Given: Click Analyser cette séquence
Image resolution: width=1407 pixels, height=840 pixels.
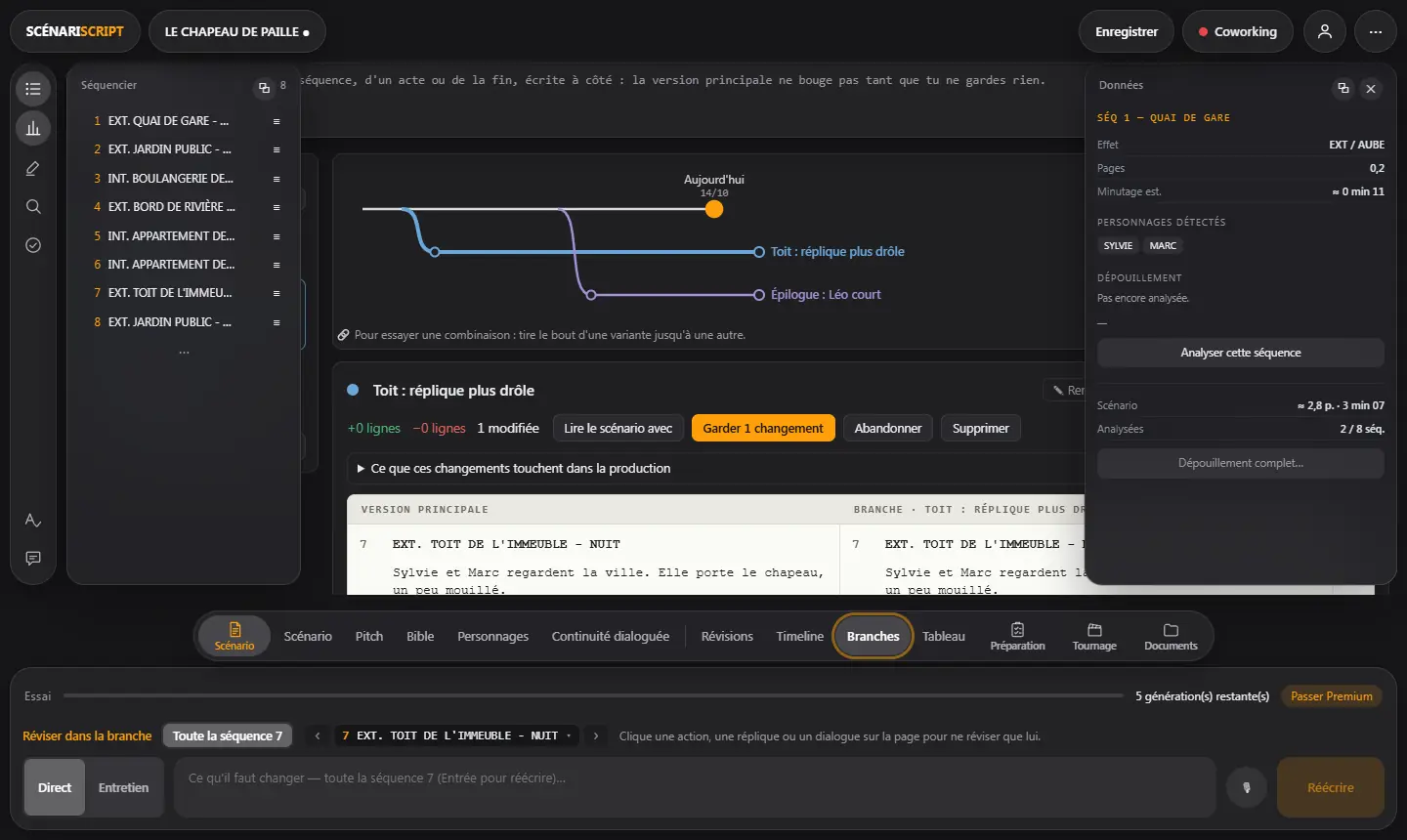Looking at the screenshot, I should pos(1241,353).
